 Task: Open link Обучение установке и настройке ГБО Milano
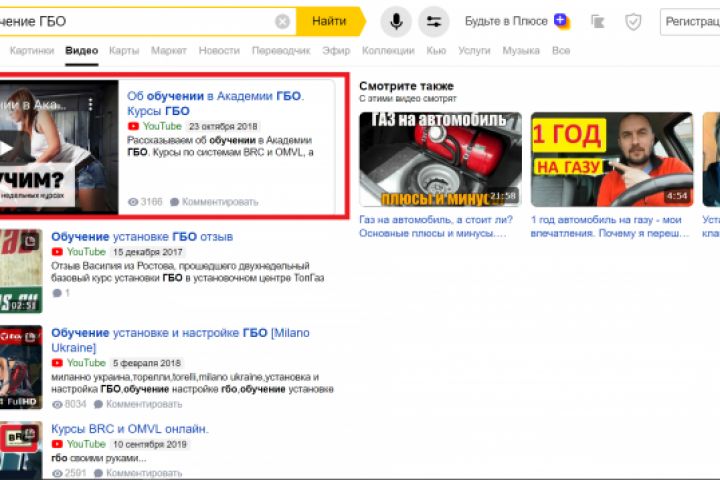point(180,340)
